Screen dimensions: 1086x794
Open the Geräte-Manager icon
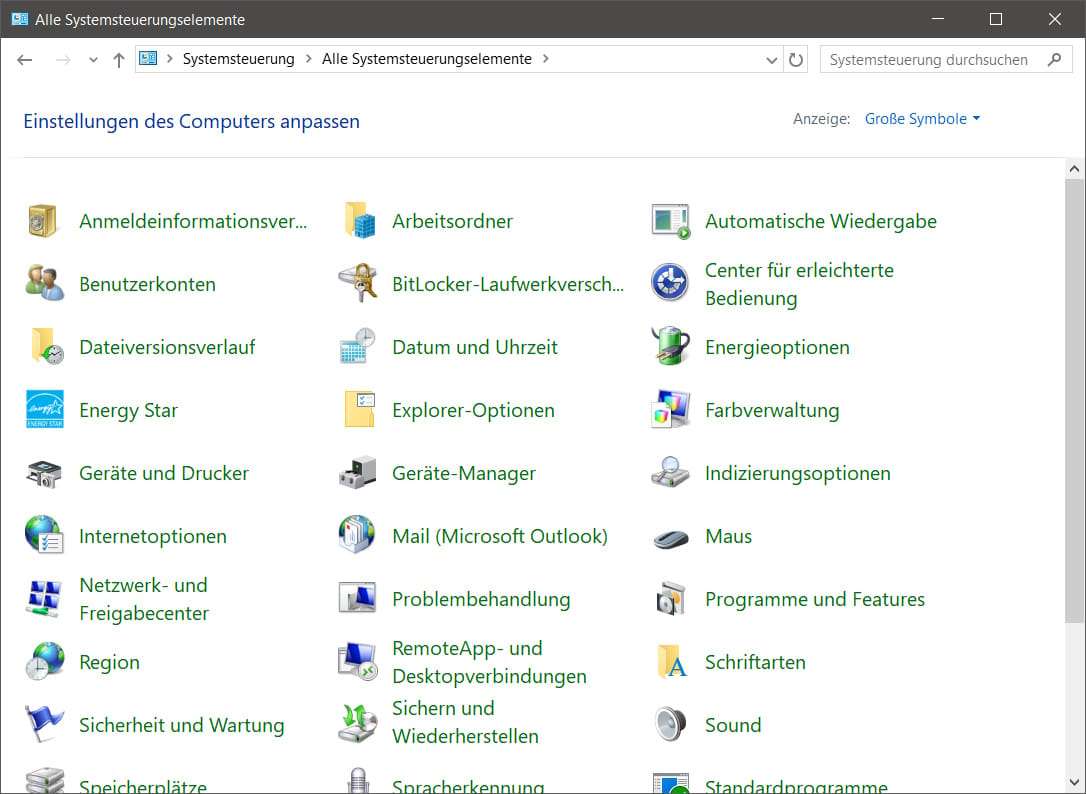click(357, 473)
